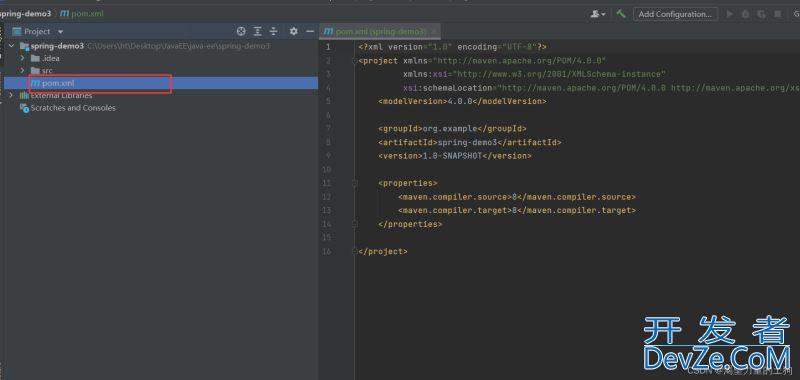This screenshot has width=800, height=380.
Task: Expand External Libraries node
Action: tap(12, 95)
